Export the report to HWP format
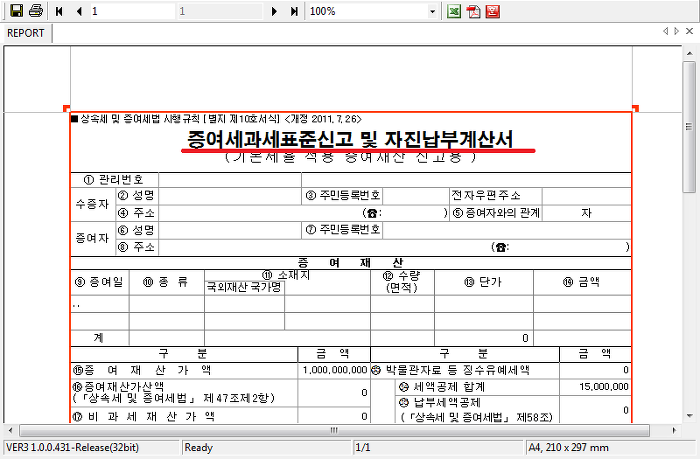Viewport: 700px width, 459px height. (493, 11)
